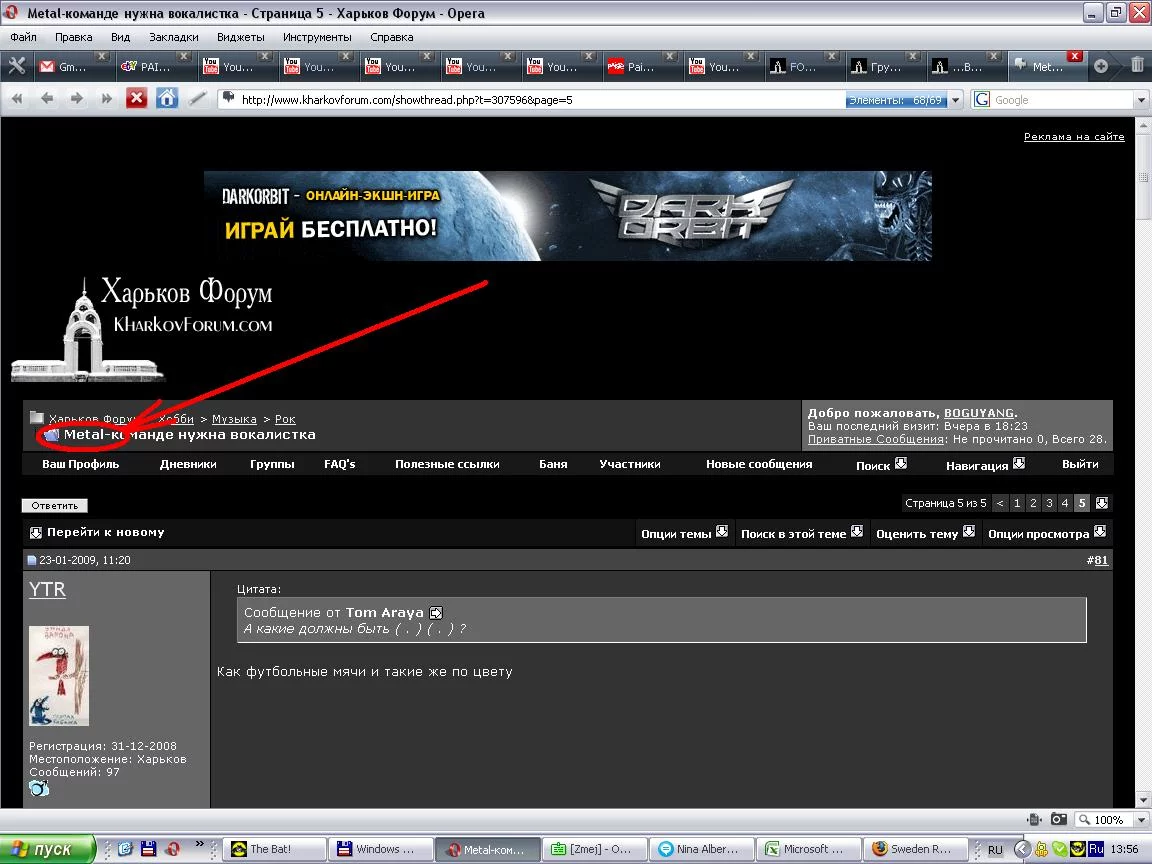The width and height of the screenshot is (1152, 864).
Task: Click the status icon under YTR's post count
Action: 39,788
